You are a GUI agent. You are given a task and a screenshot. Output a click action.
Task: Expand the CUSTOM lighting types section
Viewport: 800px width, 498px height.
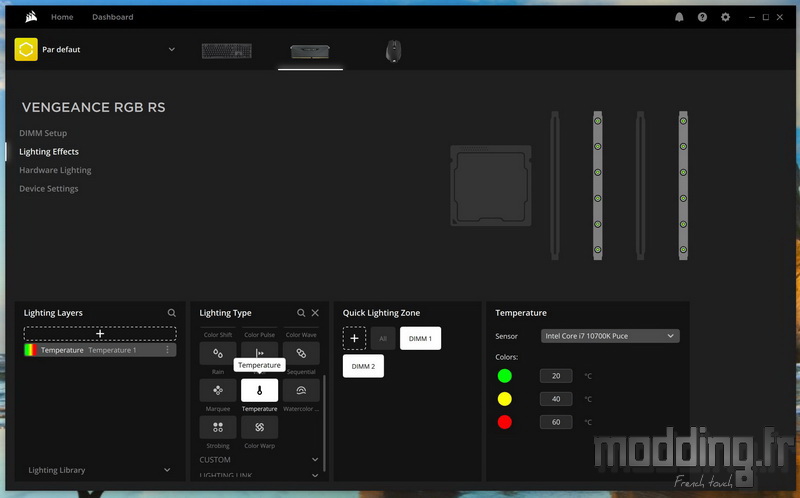[315, 460]
